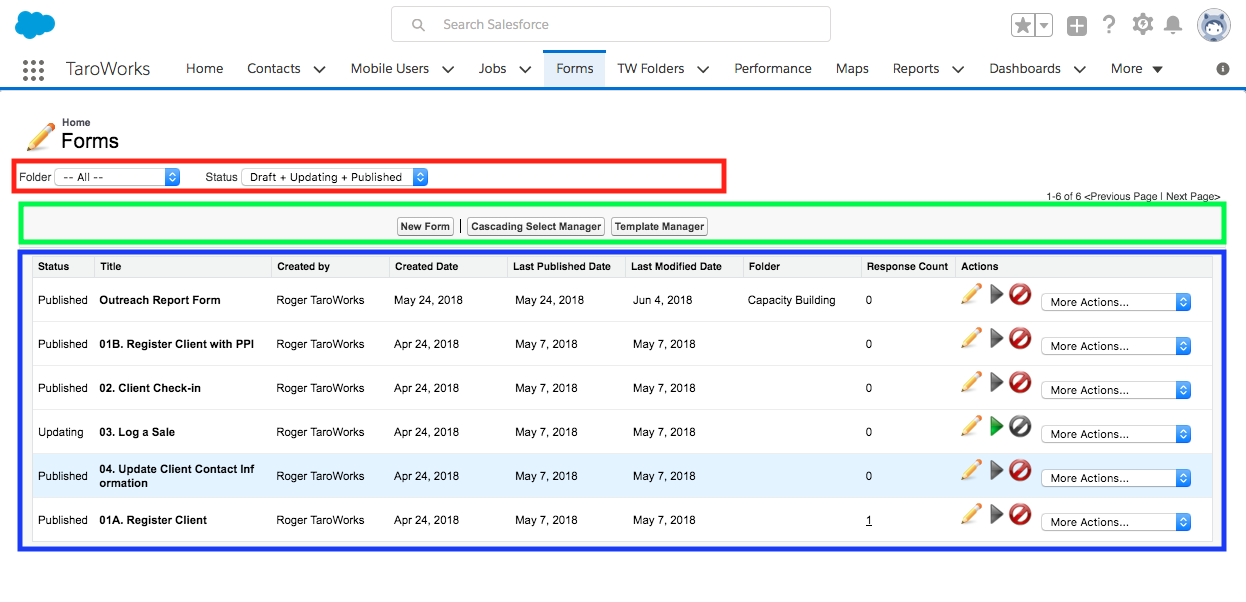Click the response count link for 01A. Register Client
This screenshot has width=1246, height=602.
869,520
